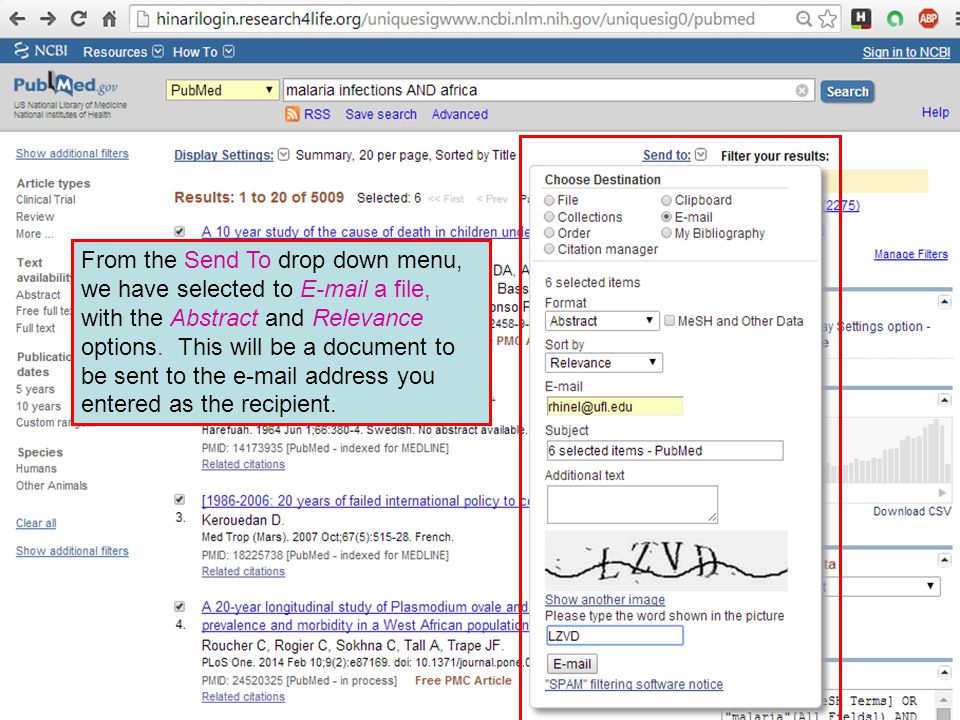Select the E-mail destination radio button
The width and height of the screenshot is (960, 720).
666,217
